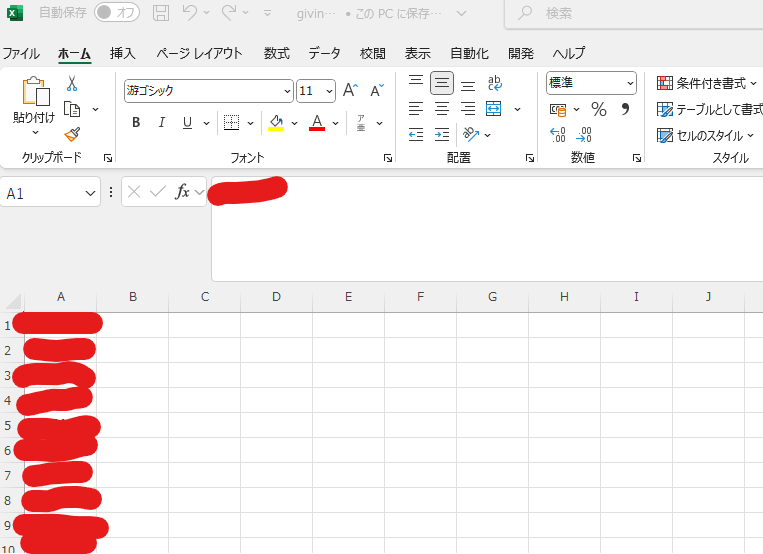Apply the yellow fill color swatch
Viewport: 763px width, 554px height.
pyautogui.click(x=276, y=123)
